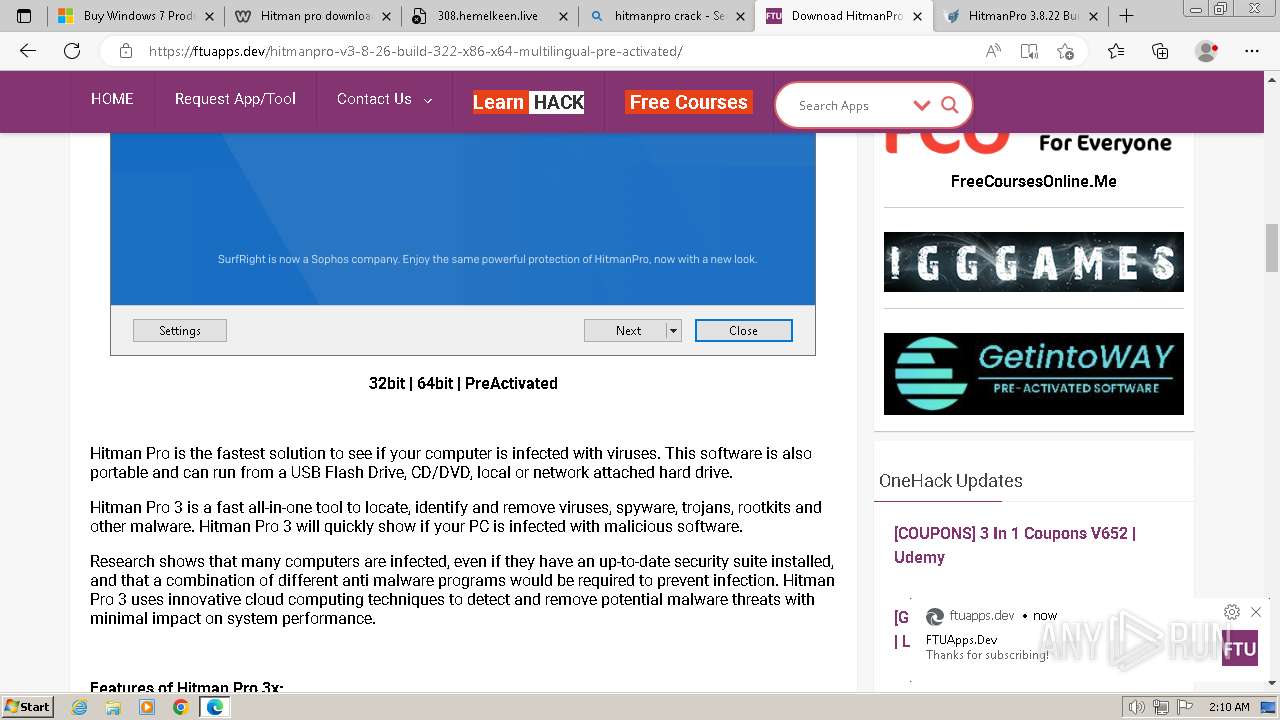Click the Close button in HitmanPro image
The width and height of the screenshot is (1280, 720).
click(x=743, y=331)
